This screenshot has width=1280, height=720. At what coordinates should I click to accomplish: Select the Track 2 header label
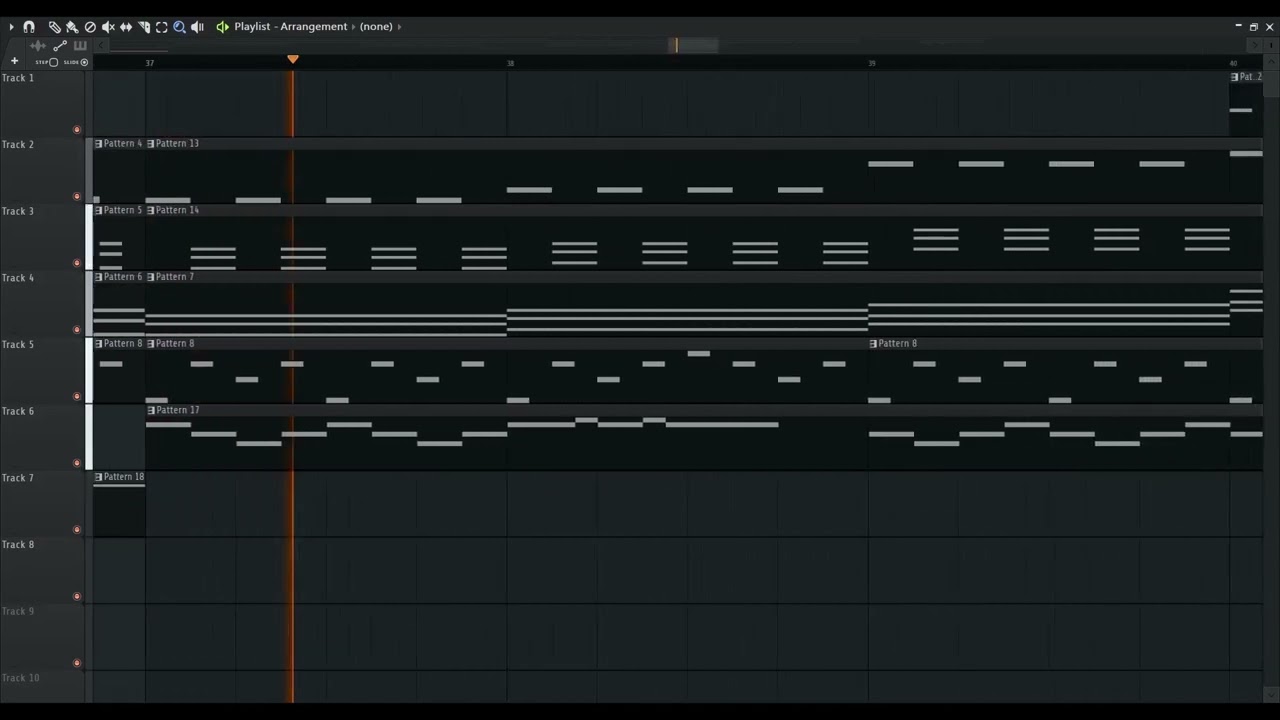[x=18, y=145]
